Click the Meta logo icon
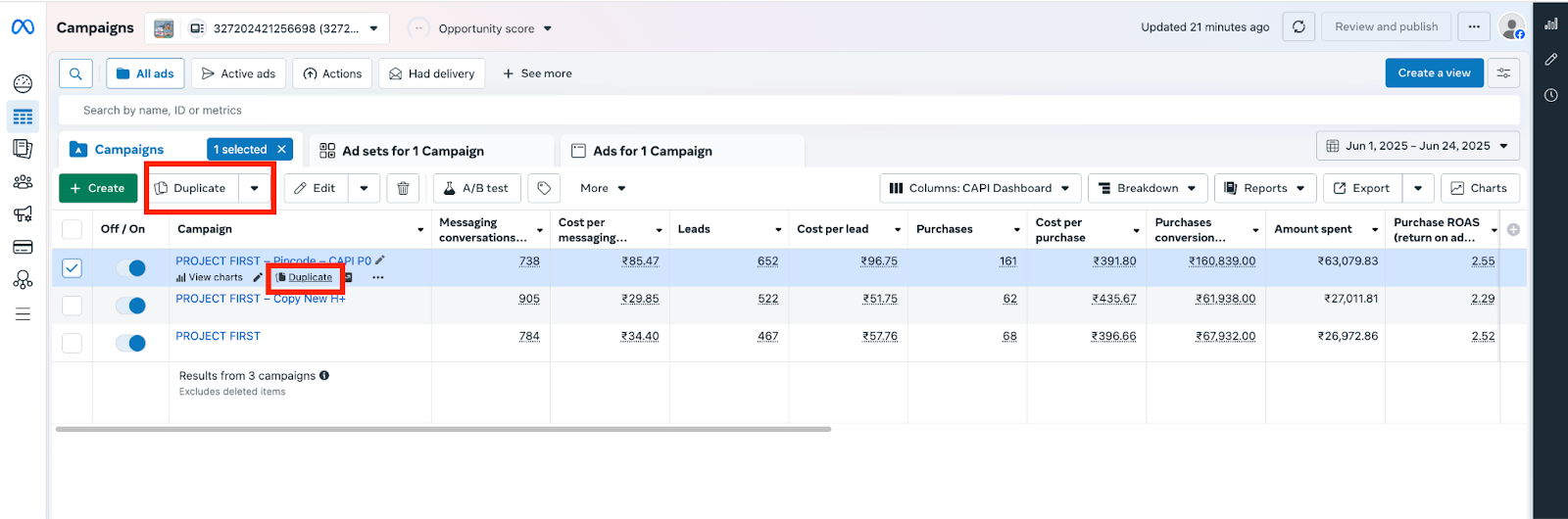The width and height of the screenshot is (1568, 519). 23,27
